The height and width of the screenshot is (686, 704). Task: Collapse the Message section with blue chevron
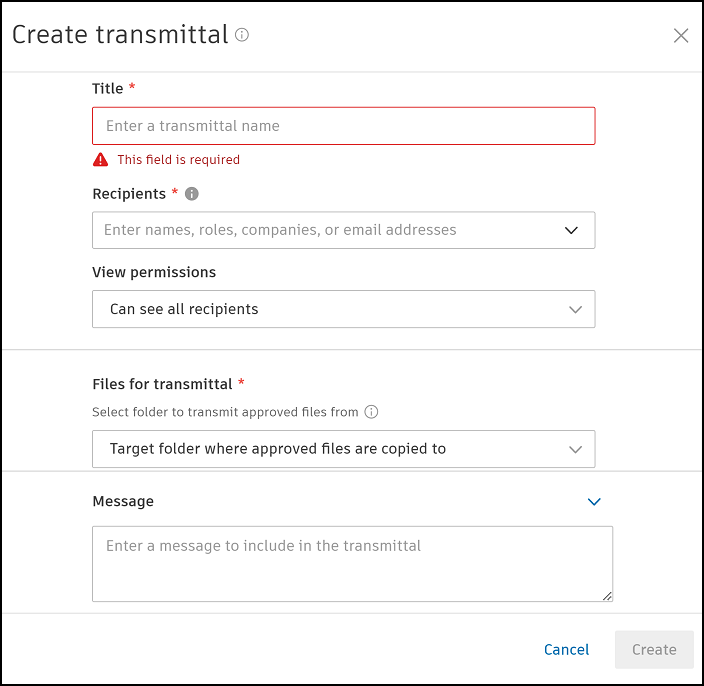594,502
